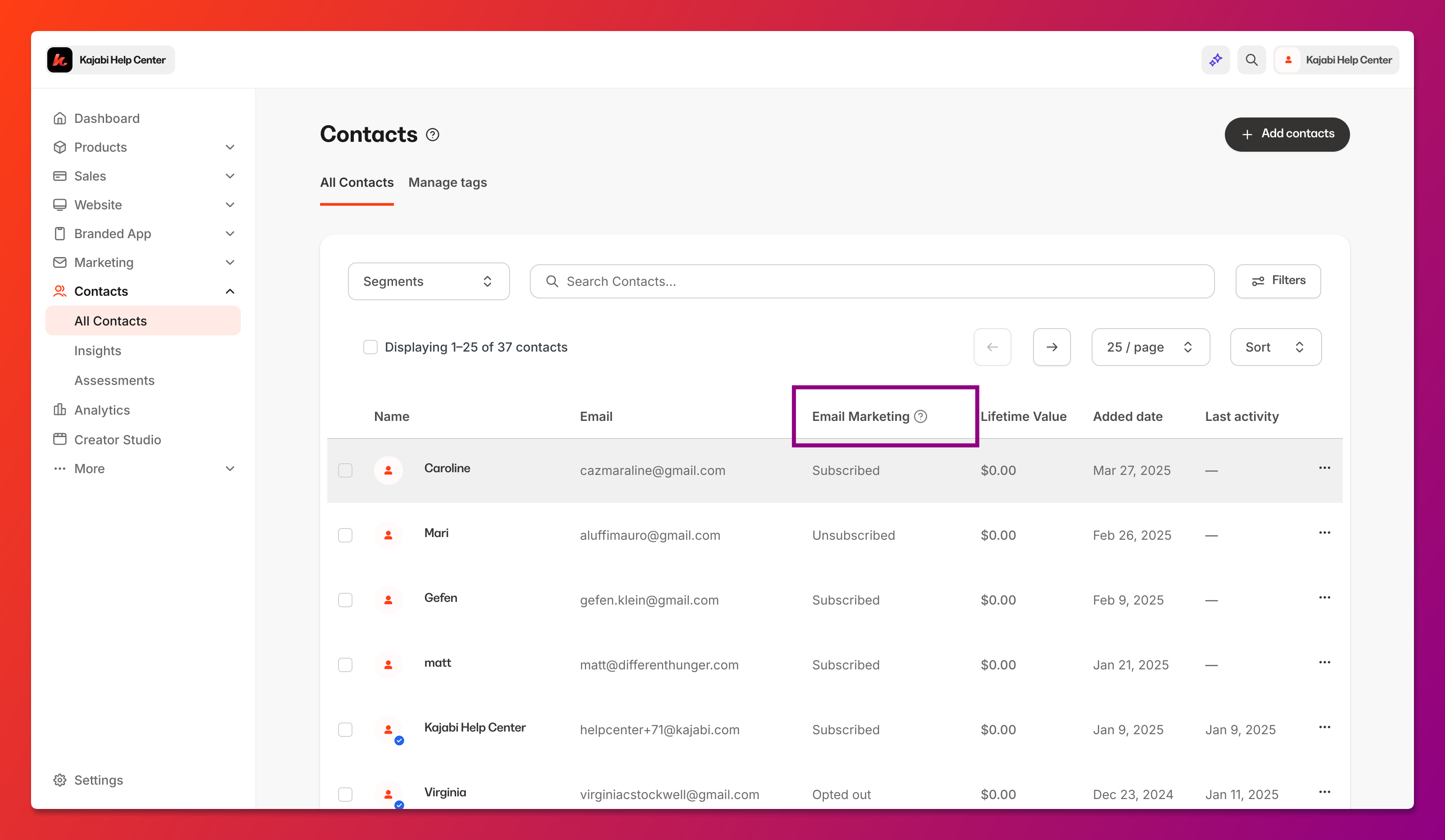The height and width of the screenshot is (840, 1445).
Task: Open row options for Virginia
Action: (x=1324, y=792)
